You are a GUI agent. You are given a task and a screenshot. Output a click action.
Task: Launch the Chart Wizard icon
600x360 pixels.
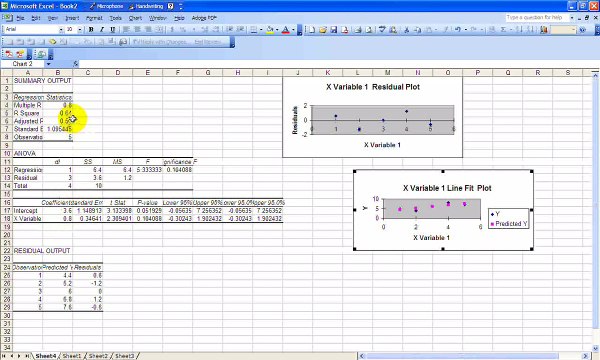point(543,29)
